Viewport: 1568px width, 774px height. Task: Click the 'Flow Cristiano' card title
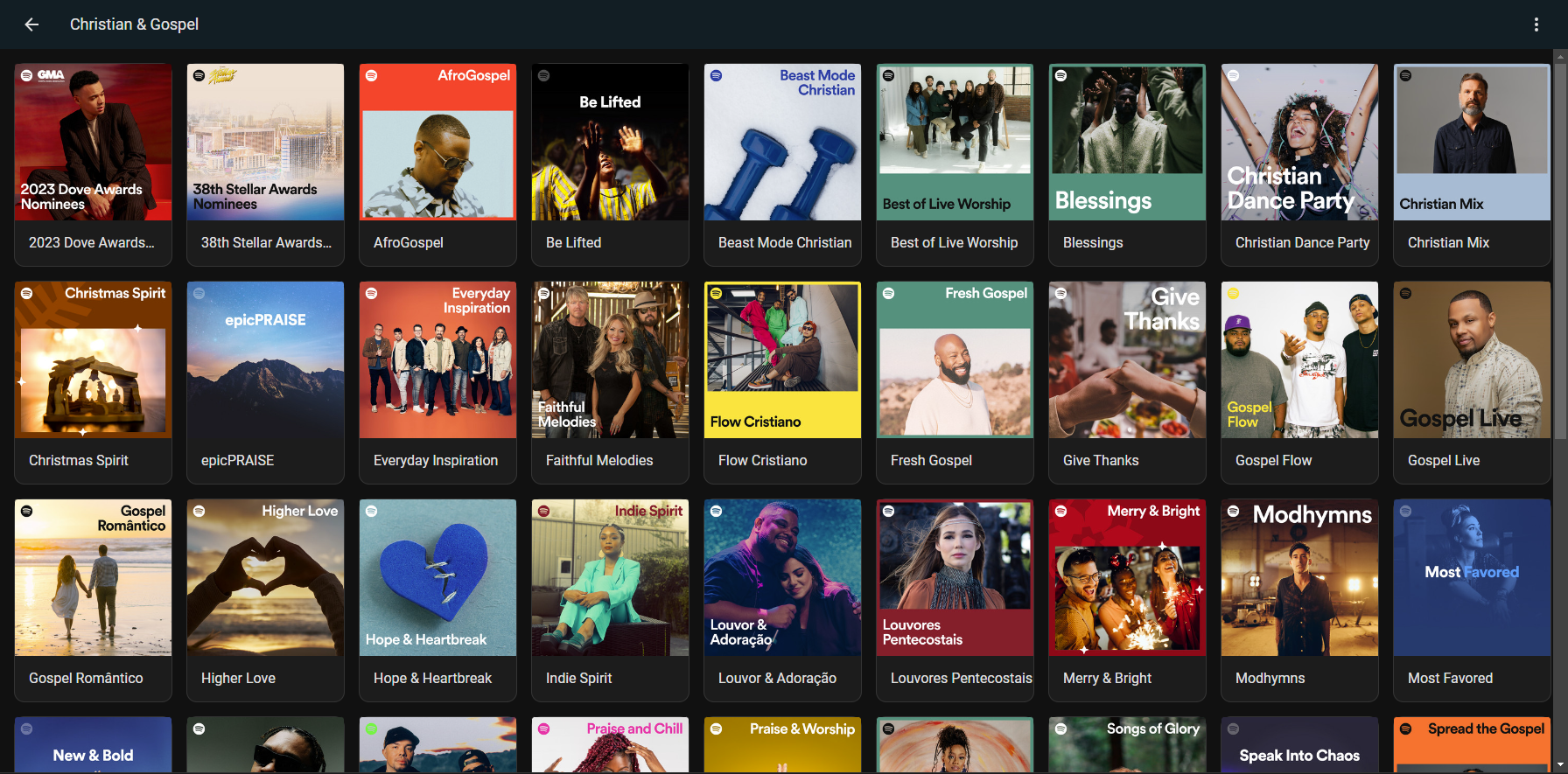pos(762,460)
